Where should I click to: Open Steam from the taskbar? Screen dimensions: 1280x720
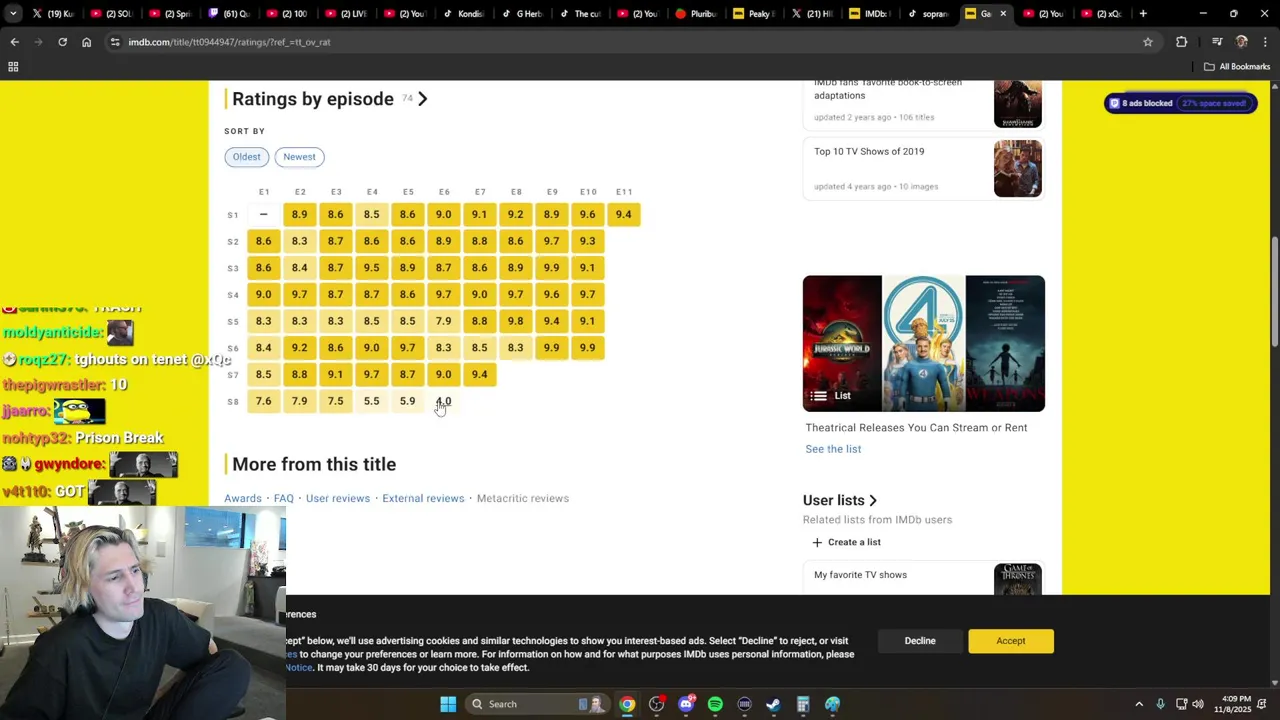coord(773,704)
